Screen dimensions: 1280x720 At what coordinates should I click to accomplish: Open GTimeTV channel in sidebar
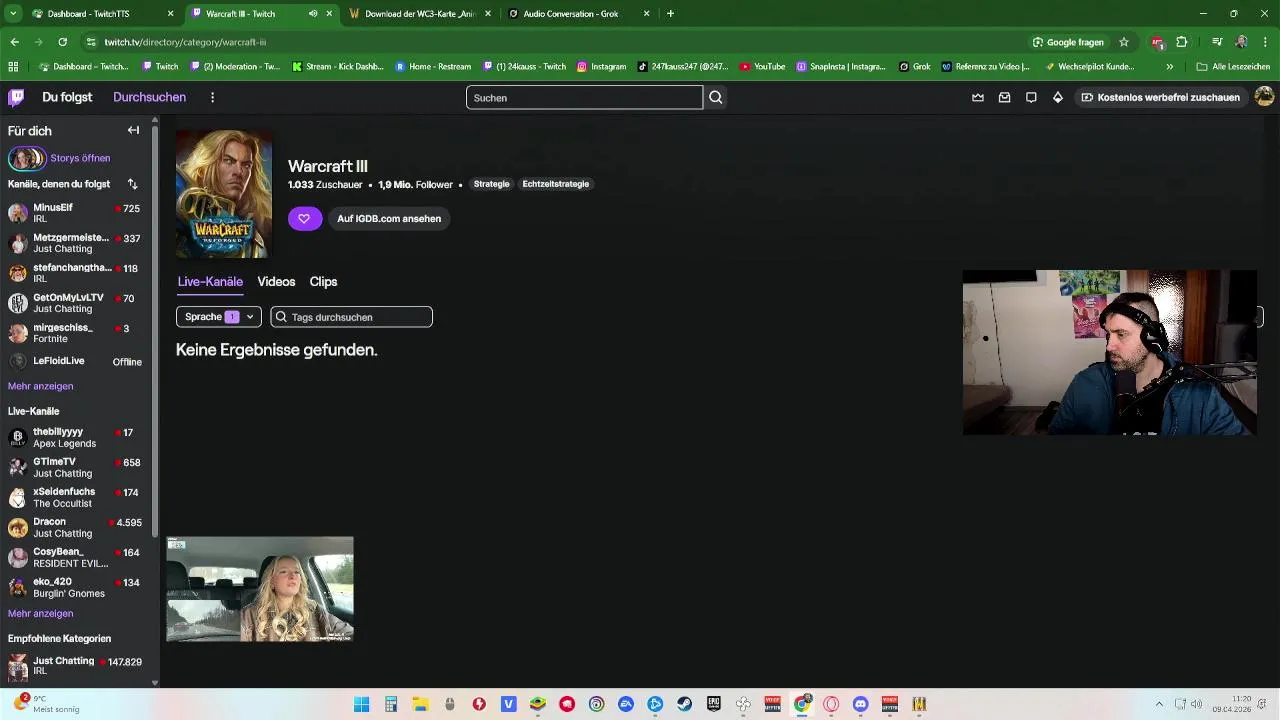75,467
